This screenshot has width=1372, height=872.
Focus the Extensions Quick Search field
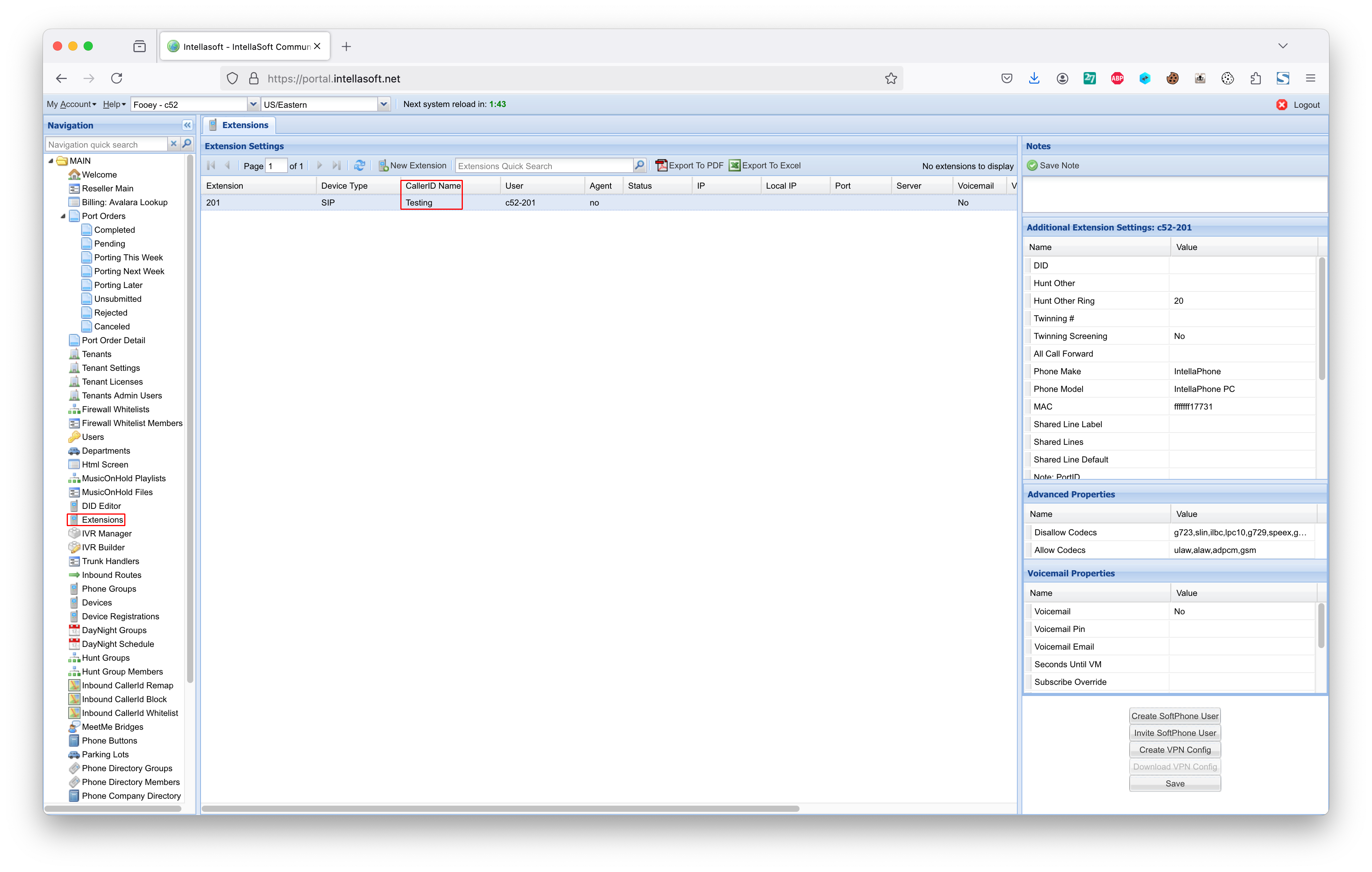point(544,166)
